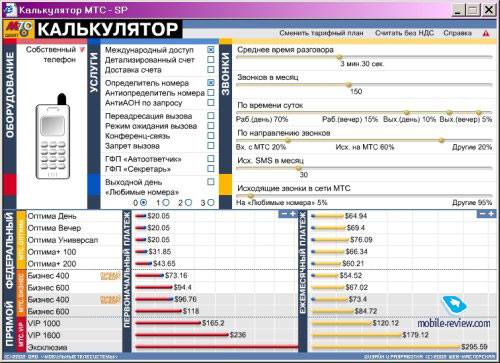The height and width of the screenshot is (363, 500).
Task: Uncheck Международный доступ checkbox
Action: coord(211,50)
